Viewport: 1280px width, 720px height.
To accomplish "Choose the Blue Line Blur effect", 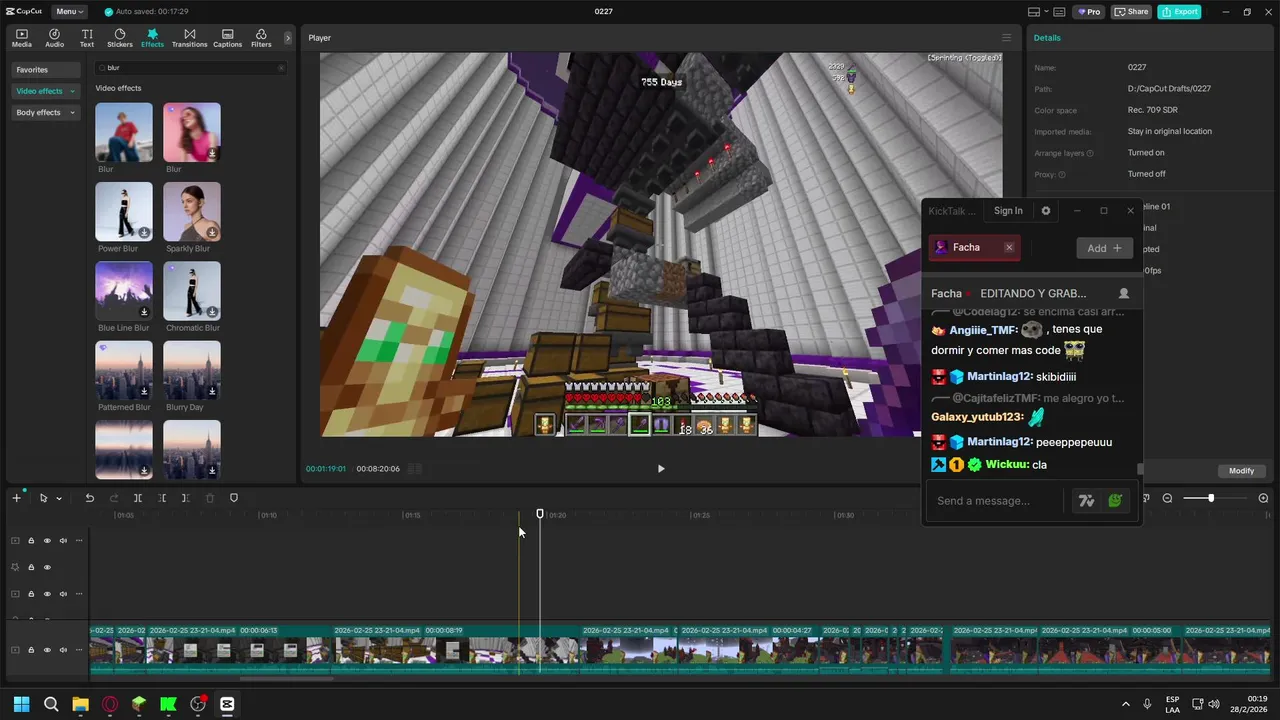I will coord(124,291).
